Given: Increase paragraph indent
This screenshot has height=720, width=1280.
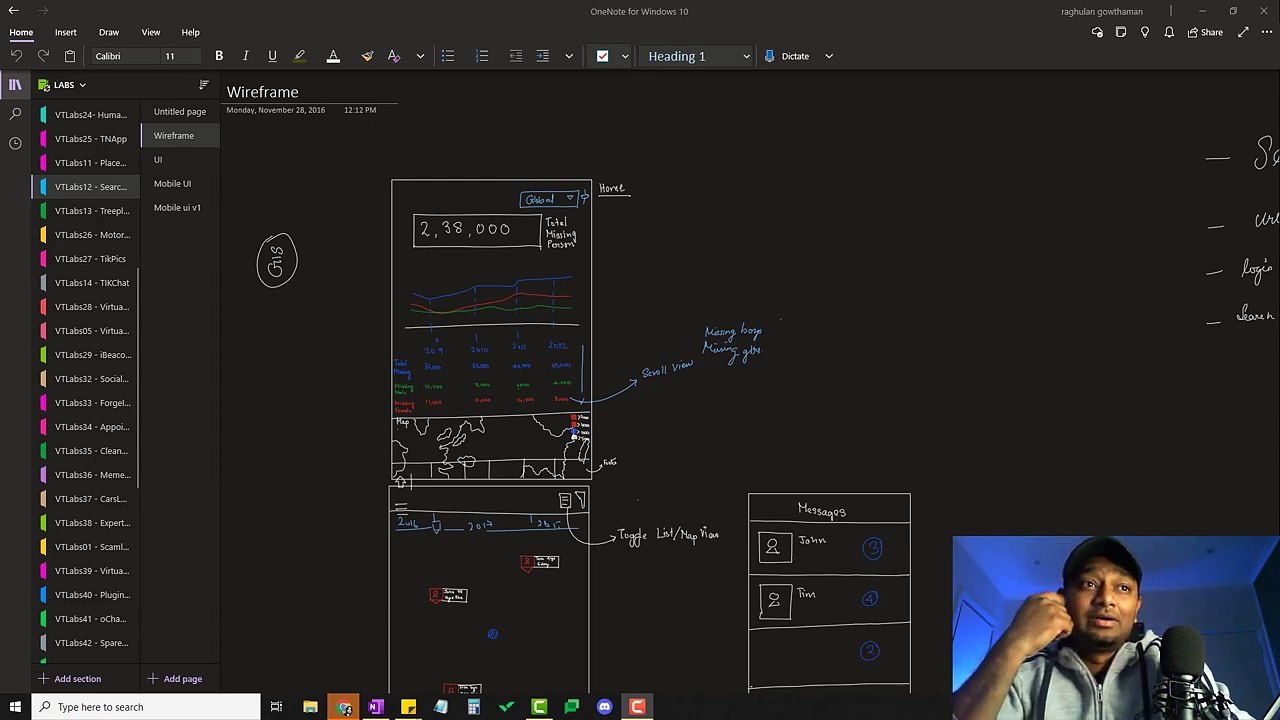Looking at the screenshot, I should (x=543, y=56).
